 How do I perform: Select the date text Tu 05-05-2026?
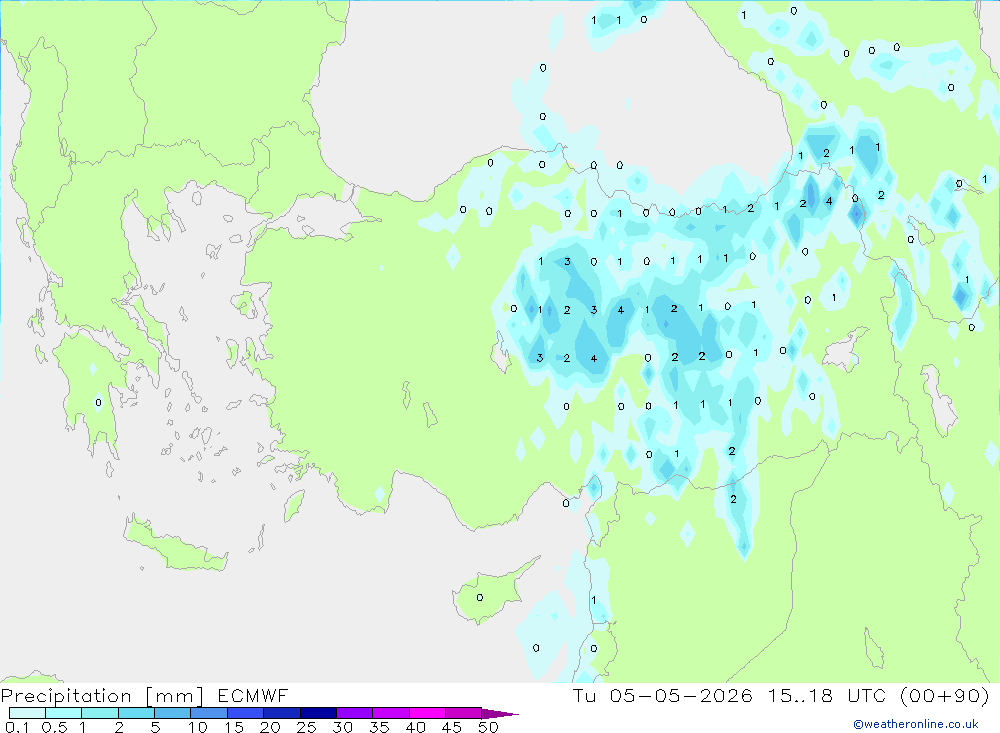click(662, 696)
